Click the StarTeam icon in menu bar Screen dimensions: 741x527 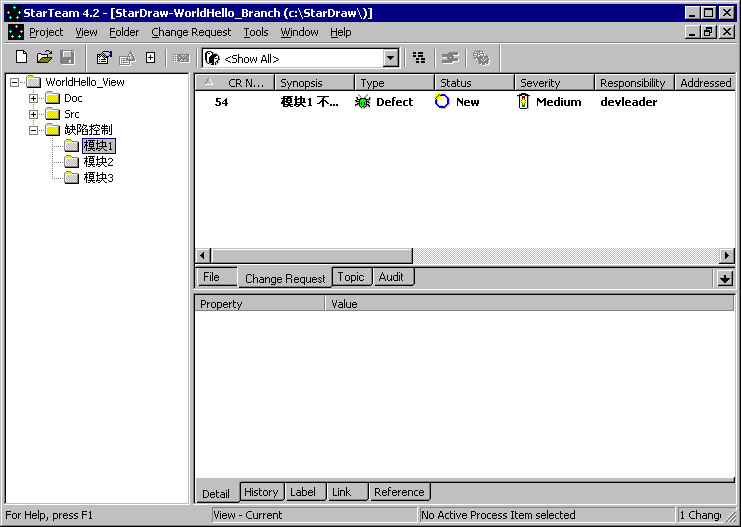click(x=16, y=32)
